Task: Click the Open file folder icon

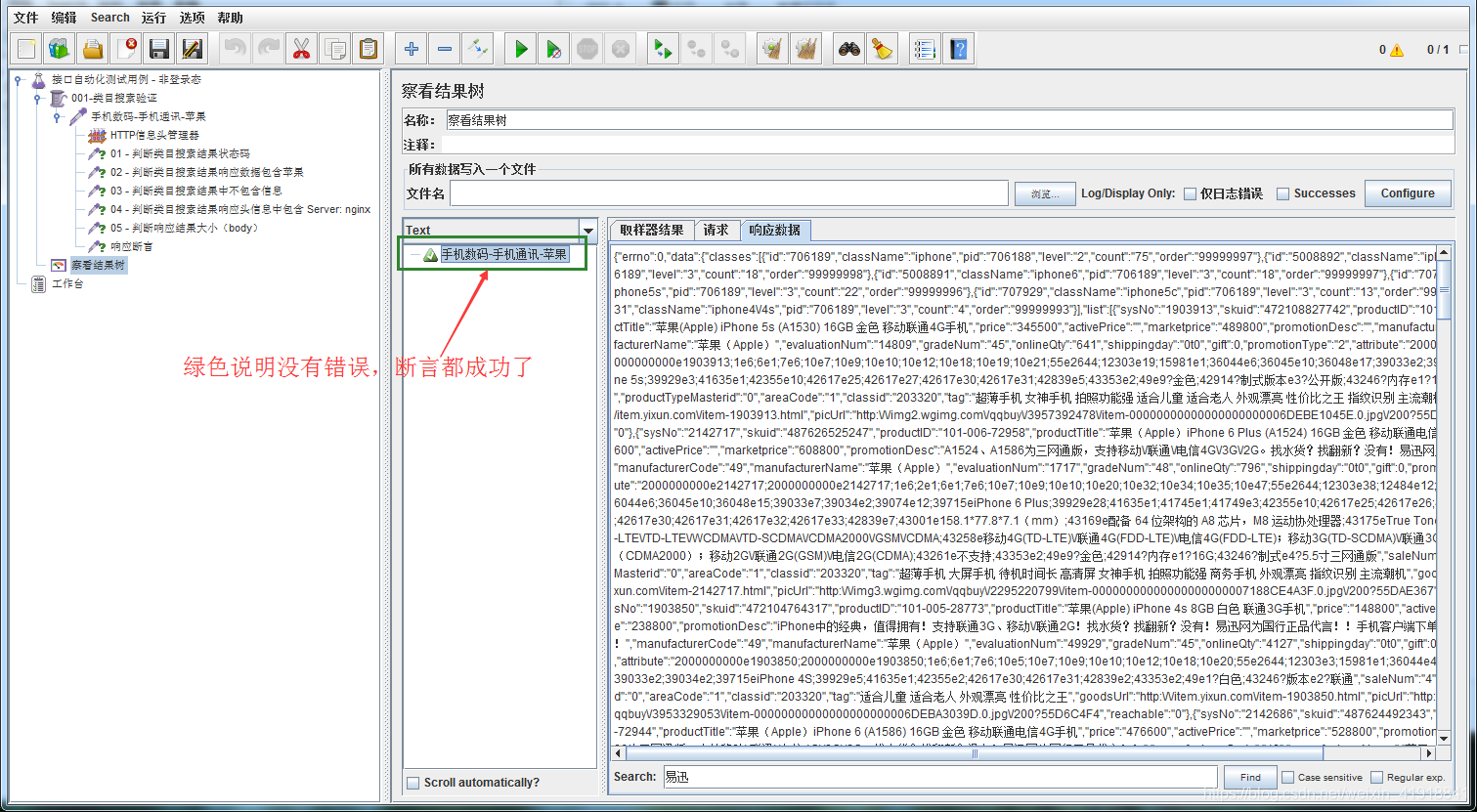Action: [93, 48]
